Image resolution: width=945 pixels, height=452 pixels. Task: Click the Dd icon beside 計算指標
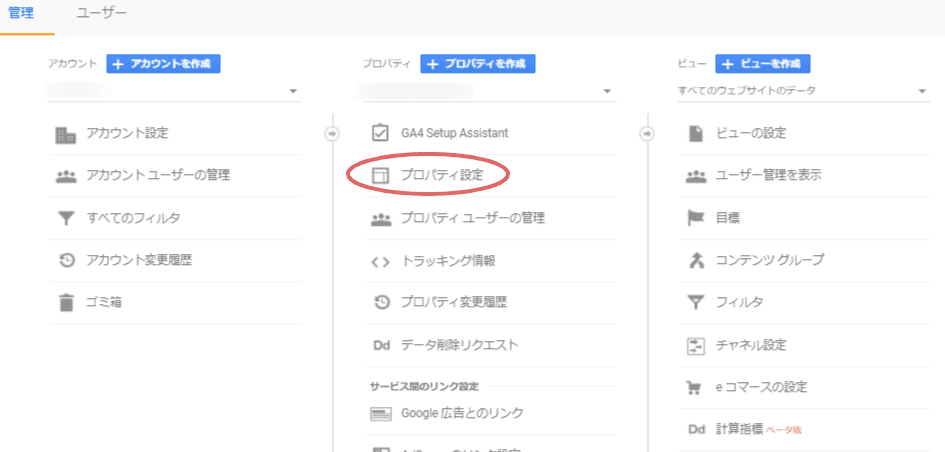(x=697, y=430)
